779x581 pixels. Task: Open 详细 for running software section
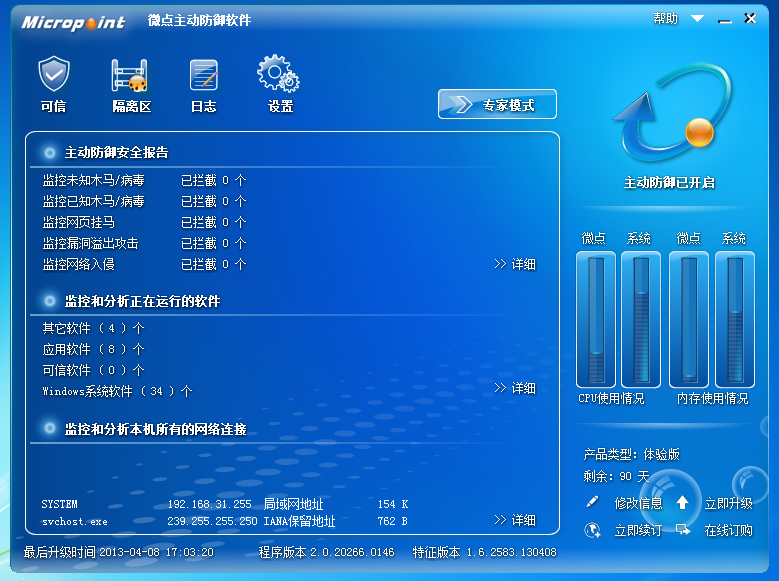(x=515, y=388)
